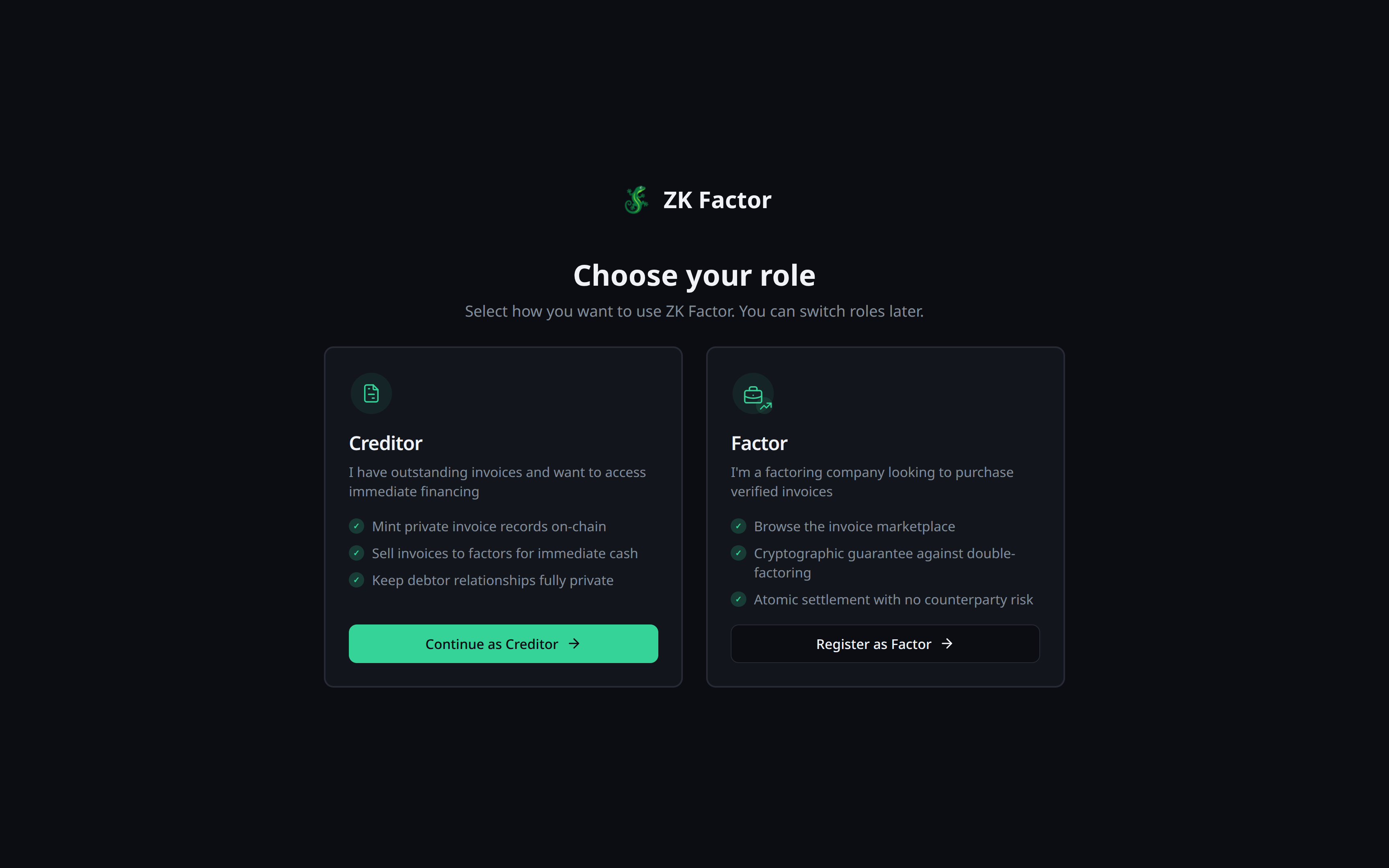The height and width of the screenshot is (868, 1389).
Task: Open the Creditor heading text
Action: pos(385,442)
